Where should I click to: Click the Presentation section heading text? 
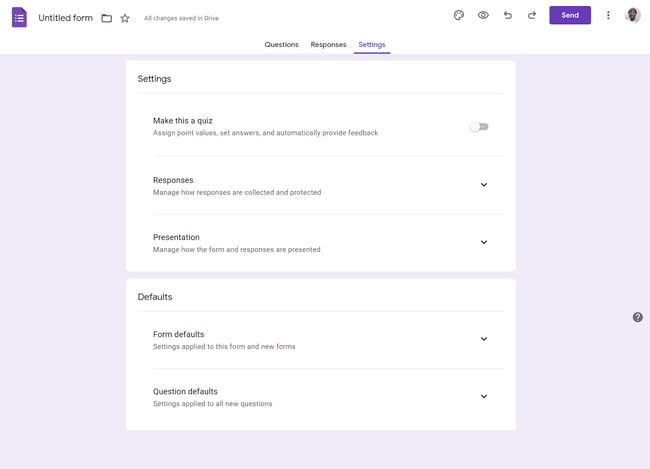176,237
